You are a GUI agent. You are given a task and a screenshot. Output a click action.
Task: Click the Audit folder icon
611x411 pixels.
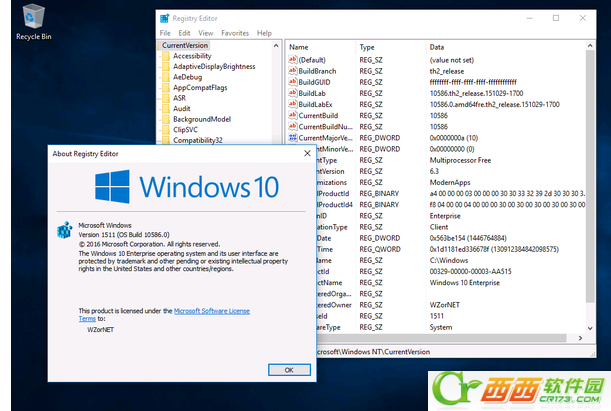(x=166, y=109)
